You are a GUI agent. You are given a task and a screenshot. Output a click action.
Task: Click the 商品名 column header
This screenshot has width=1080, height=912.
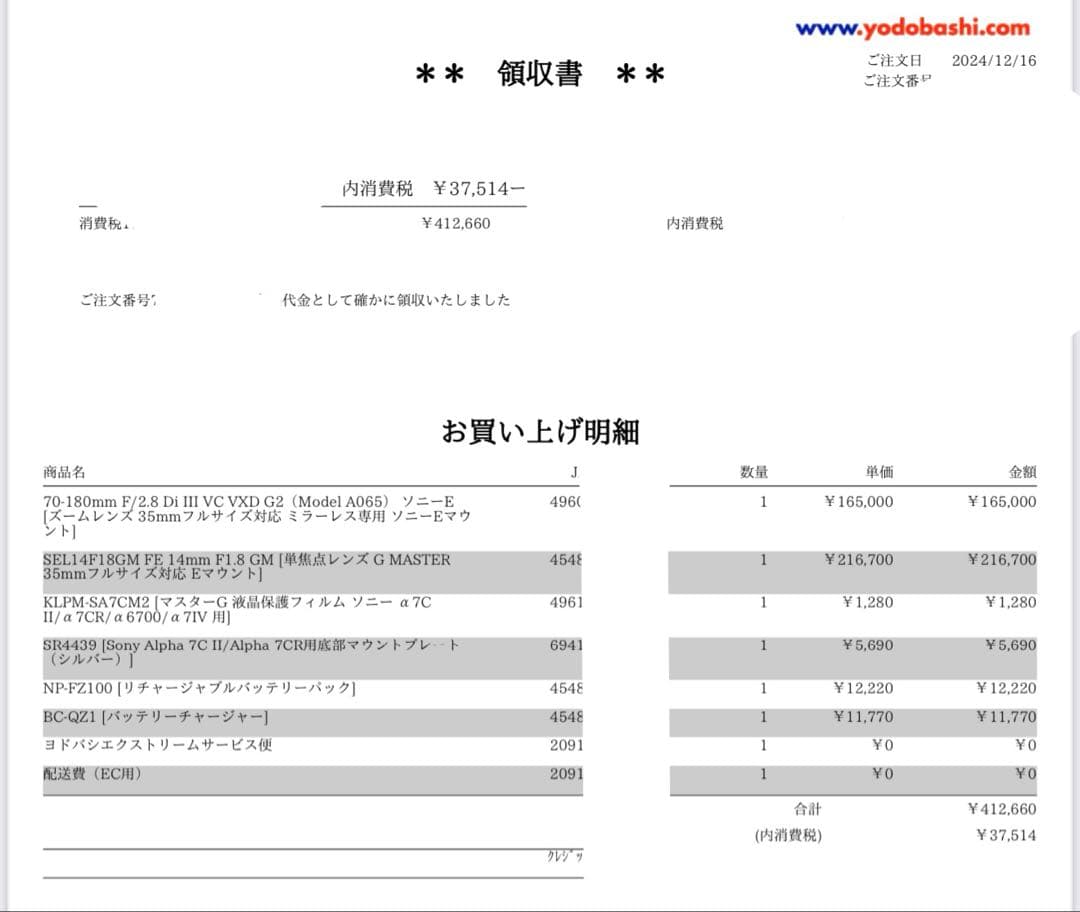pyautogui.click(x=64, y=472)
